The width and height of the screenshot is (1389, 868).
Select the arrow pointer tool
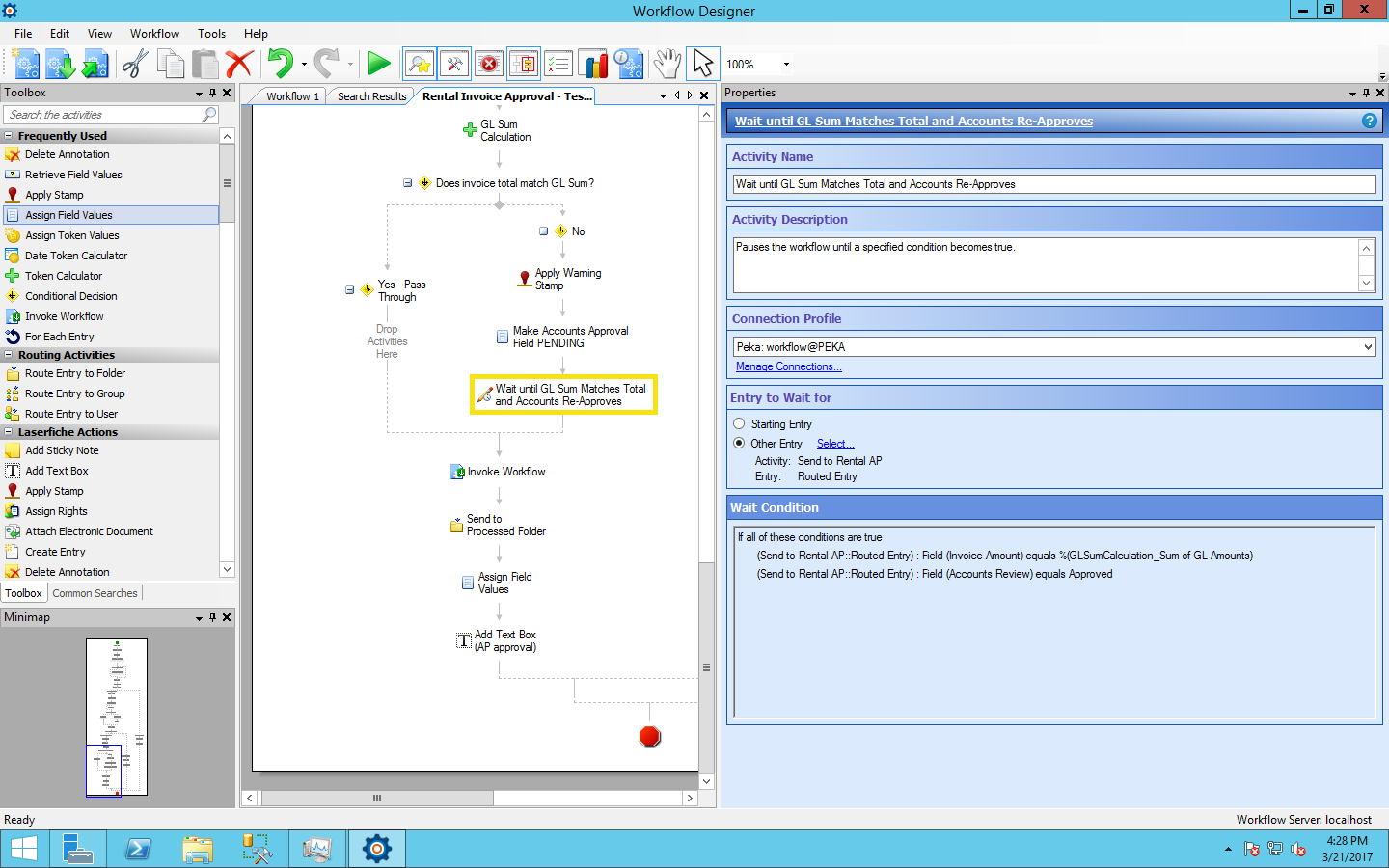pos(702,65)
